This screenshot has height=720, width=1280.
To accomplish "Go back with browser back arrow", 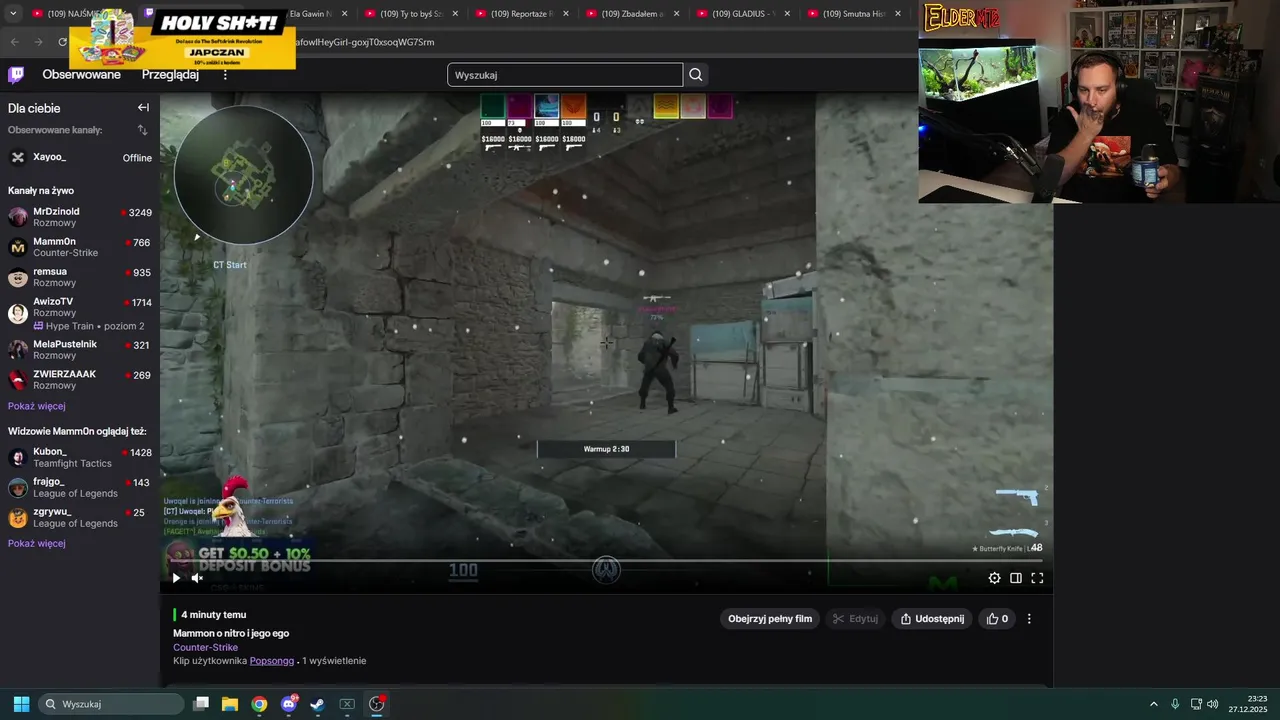I will click(15, 42).
